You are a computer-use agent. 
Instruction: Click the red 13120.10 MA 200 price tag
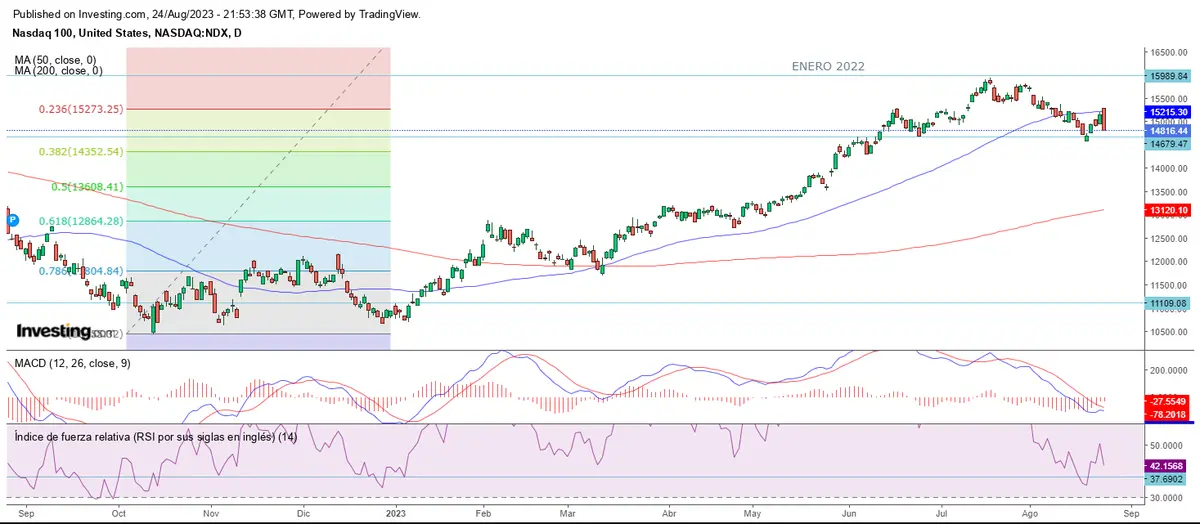point(1168,210)
